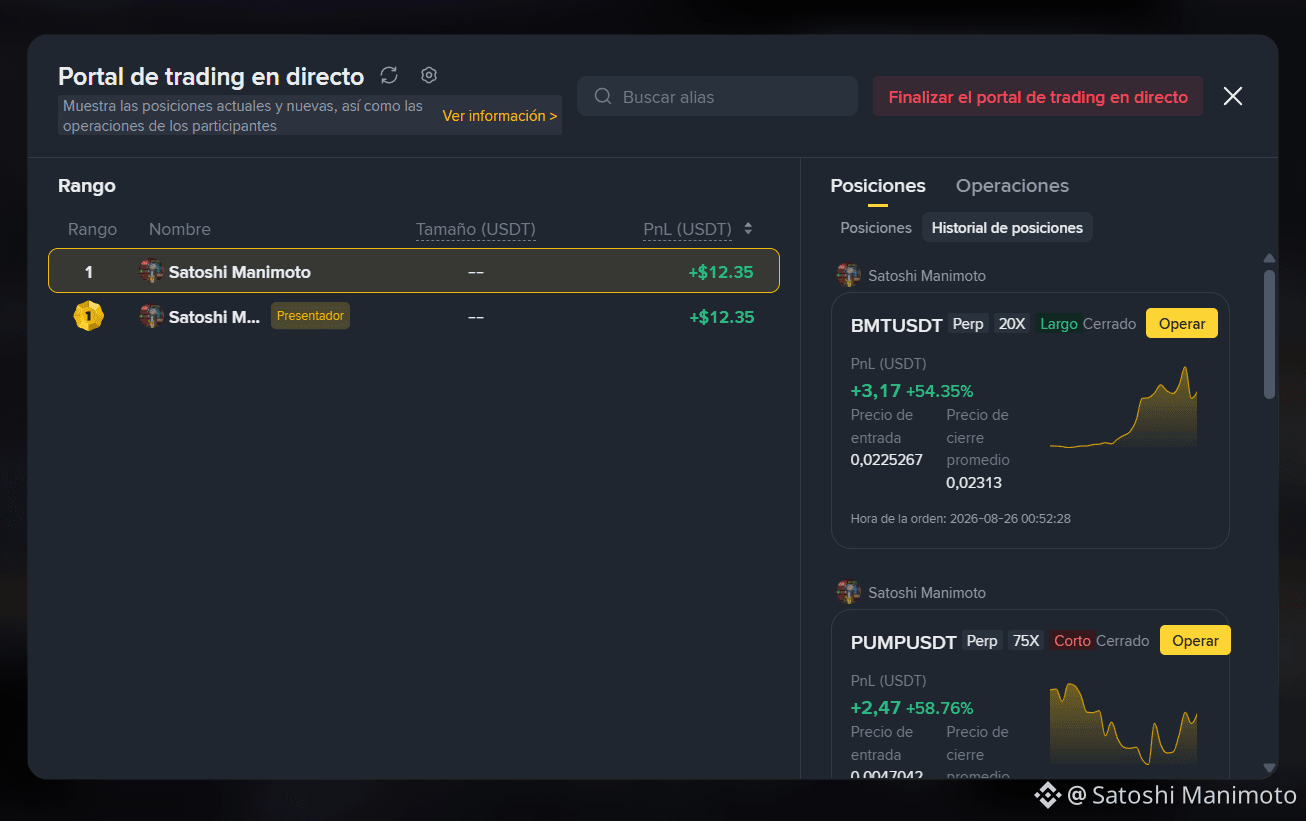Click the Perp tag on the BMTUSDT card
1306x821 pixels.
968,324
